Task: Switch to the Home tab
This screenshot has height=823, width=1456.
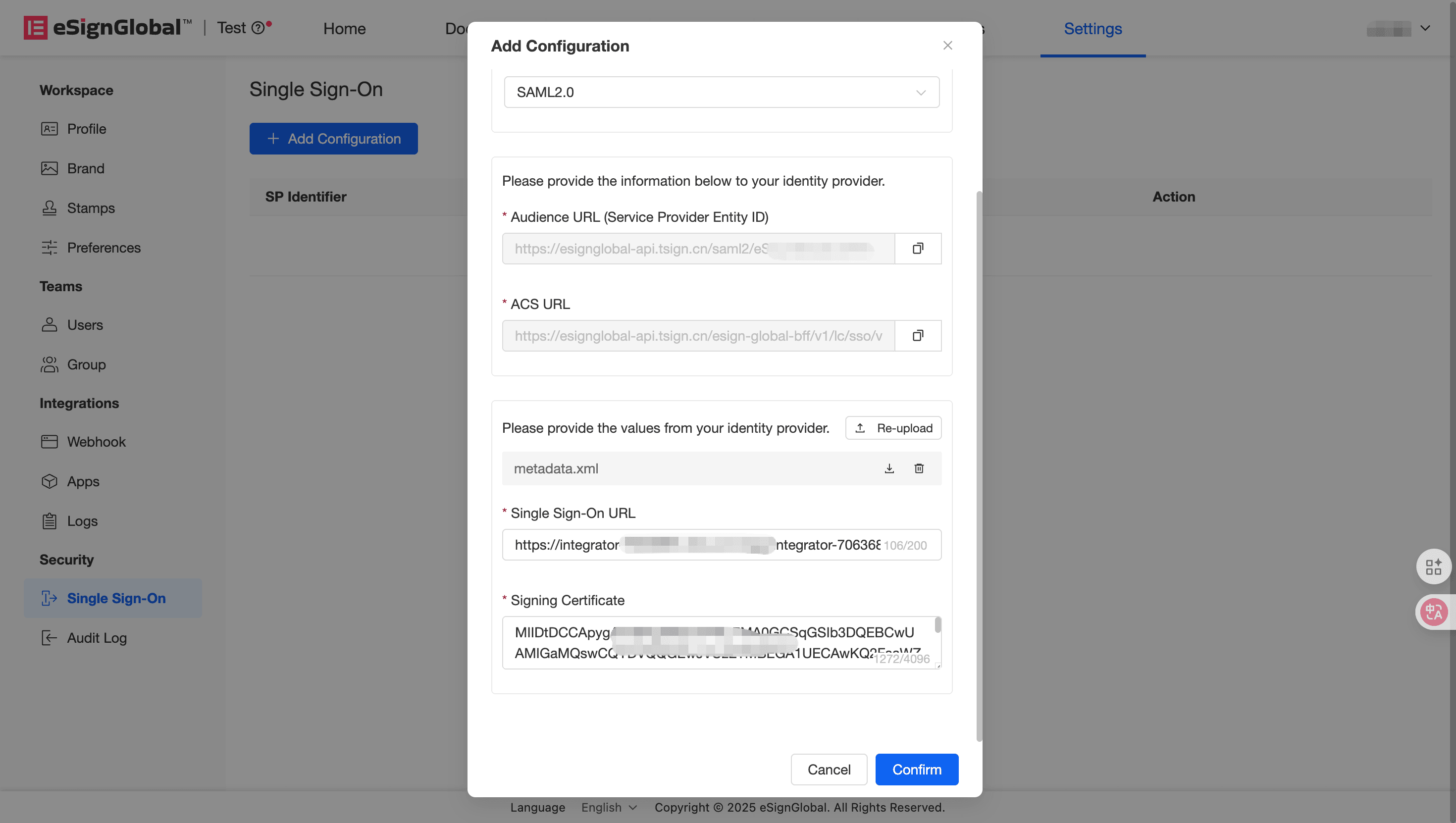Action: click(344, 28)
